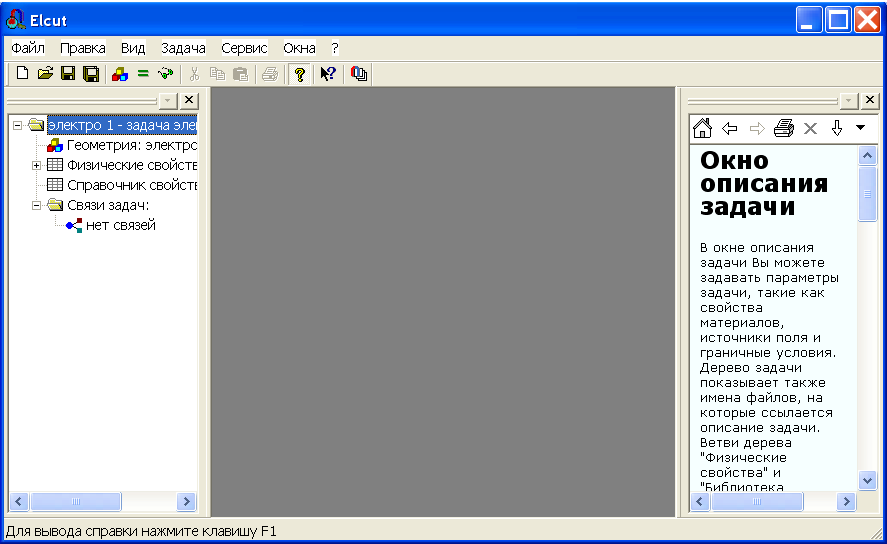Open the ? help menu
This screenshot has height=544, width=887.
pyautogui.click(x=335, y=48)
